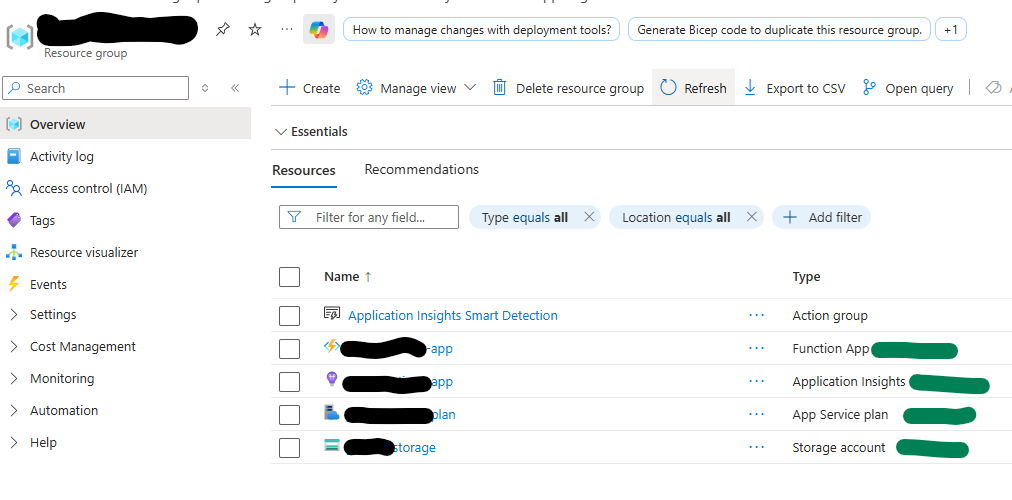Check the Function App row checkbox

289,349
